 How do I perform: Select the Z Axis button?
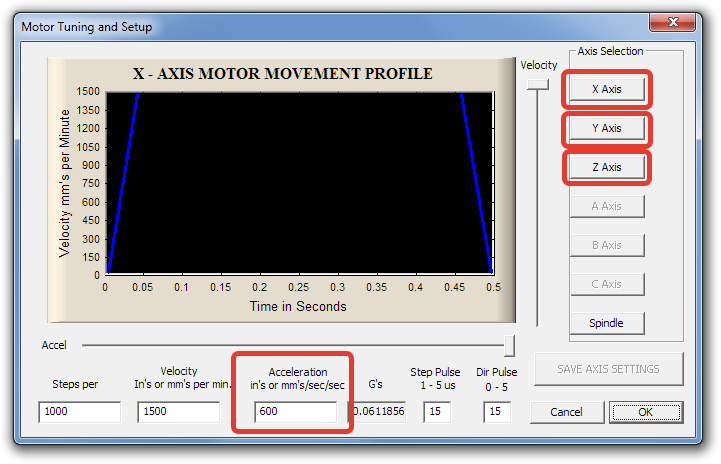607,167
